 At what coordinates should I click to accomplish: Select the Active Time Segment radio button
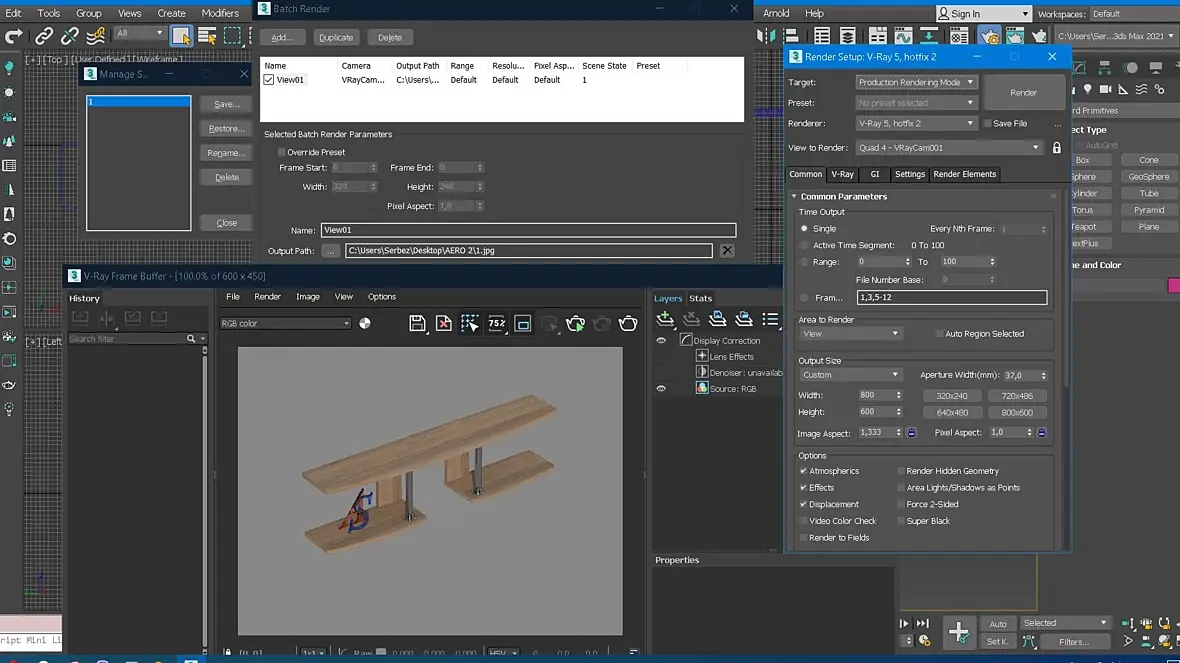coord(804,245)
